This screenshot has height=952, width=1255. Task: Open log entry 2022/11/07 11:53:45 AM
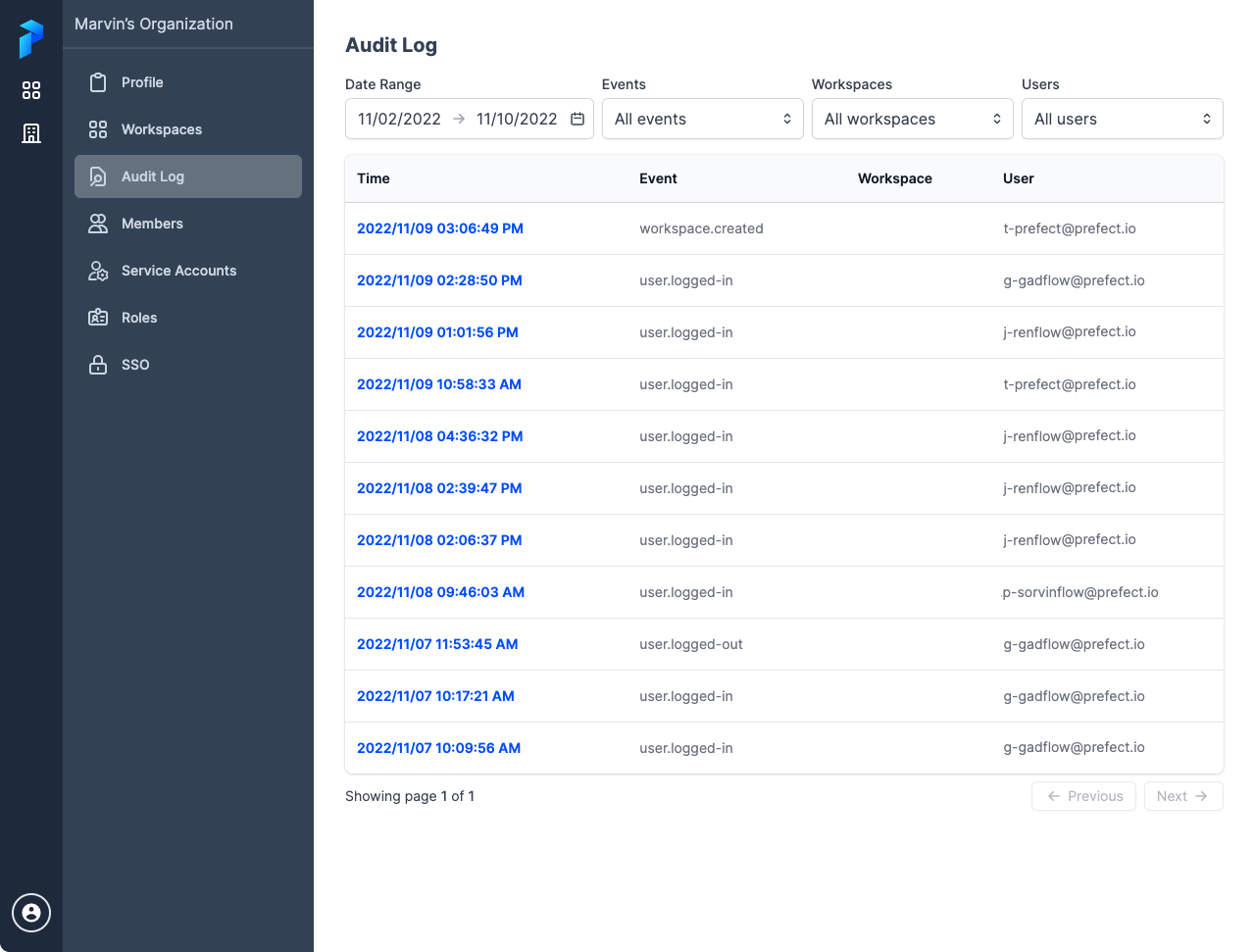(437, 644)
